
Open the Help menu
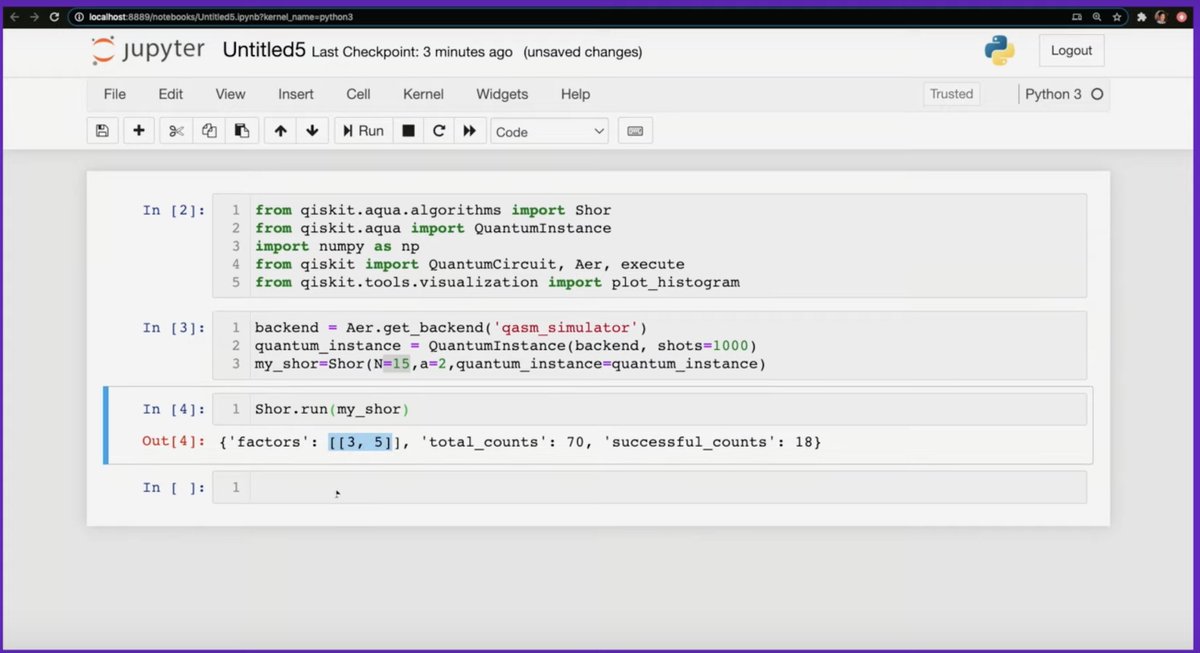click(575, 94)
